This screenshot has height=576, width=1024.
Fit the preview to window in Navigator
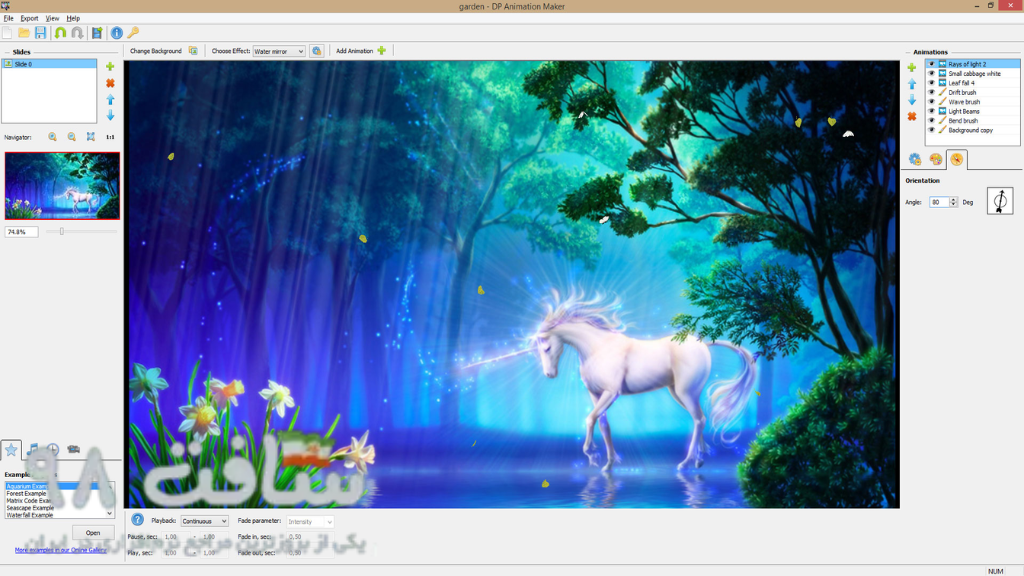click(x=91, y=137)
